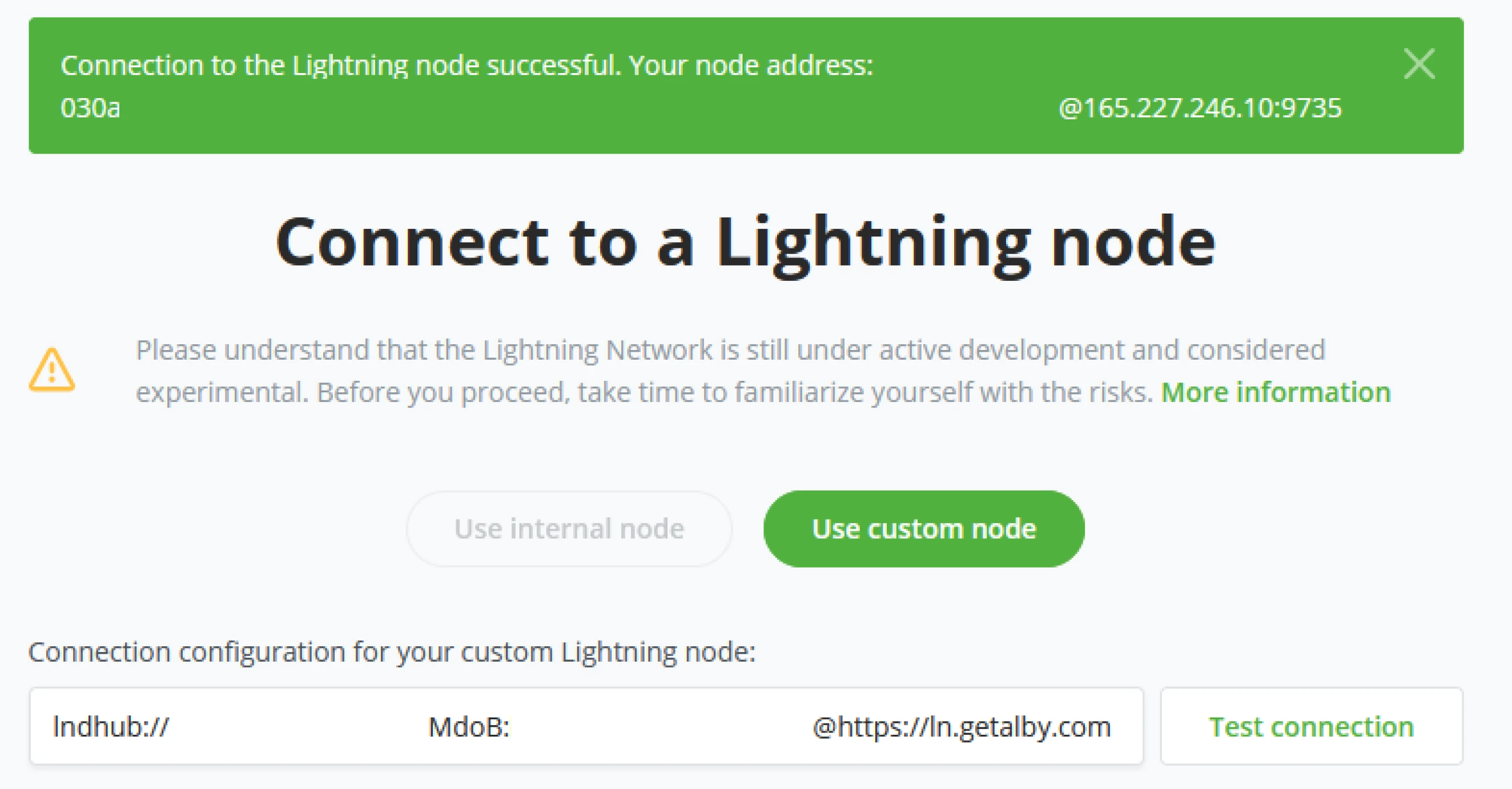
Task: Click the @165.227.246.10:9735 address text
Action: (x=1200, y=108)
